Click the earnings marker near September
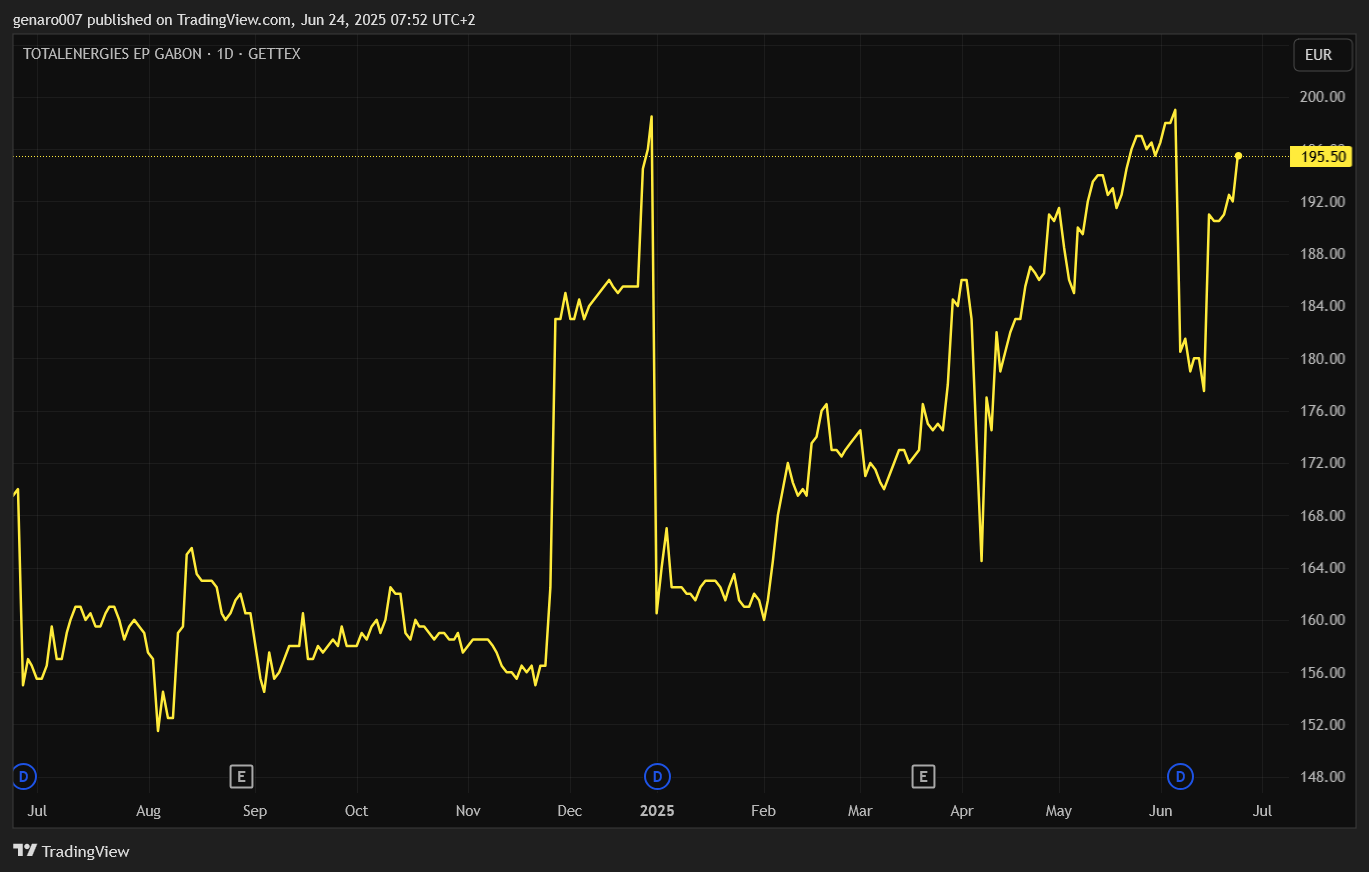The image size is (1369, 872). 240,776
